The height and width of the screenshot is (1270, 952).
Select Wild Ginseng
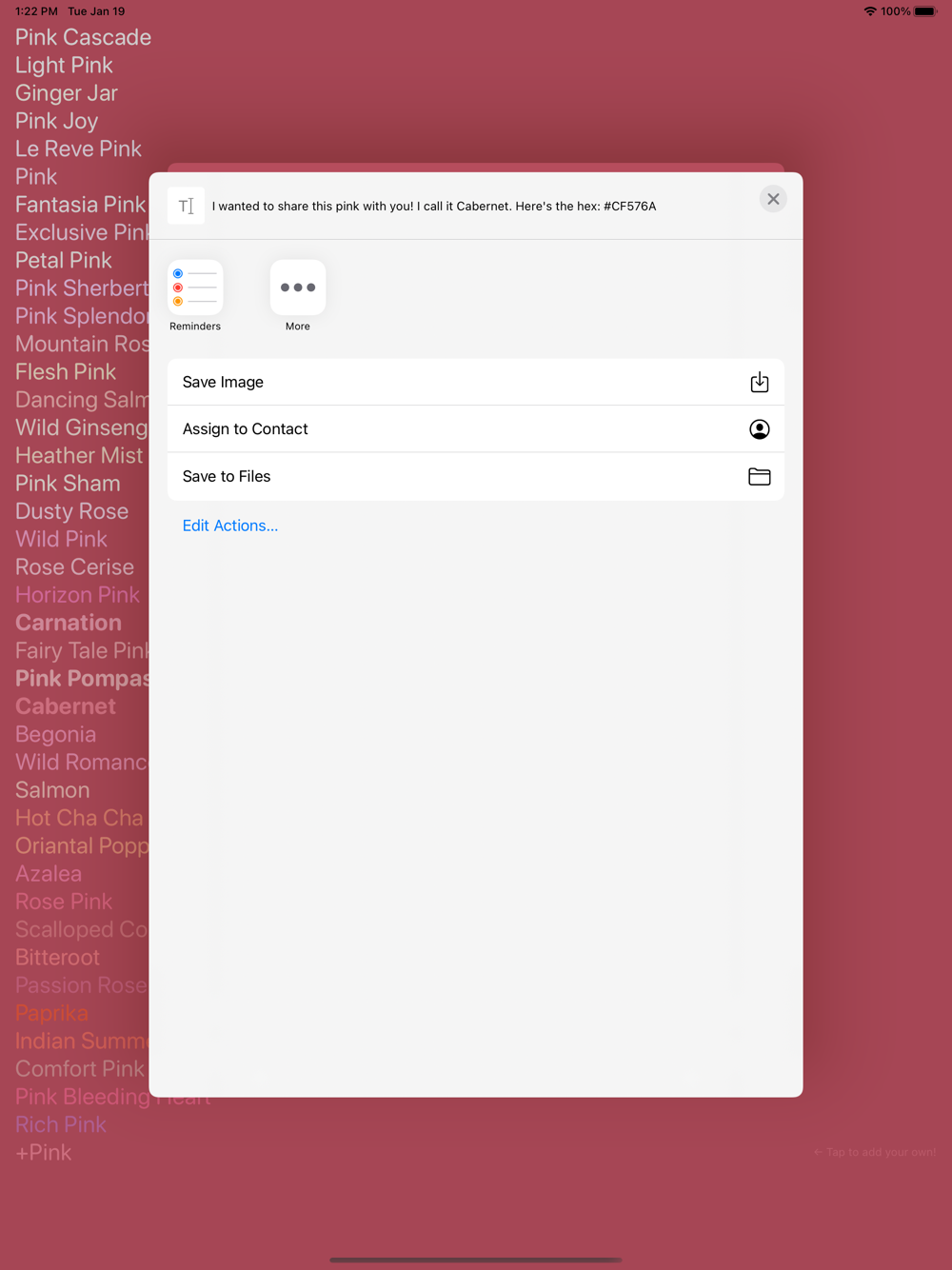click(82, 427)
